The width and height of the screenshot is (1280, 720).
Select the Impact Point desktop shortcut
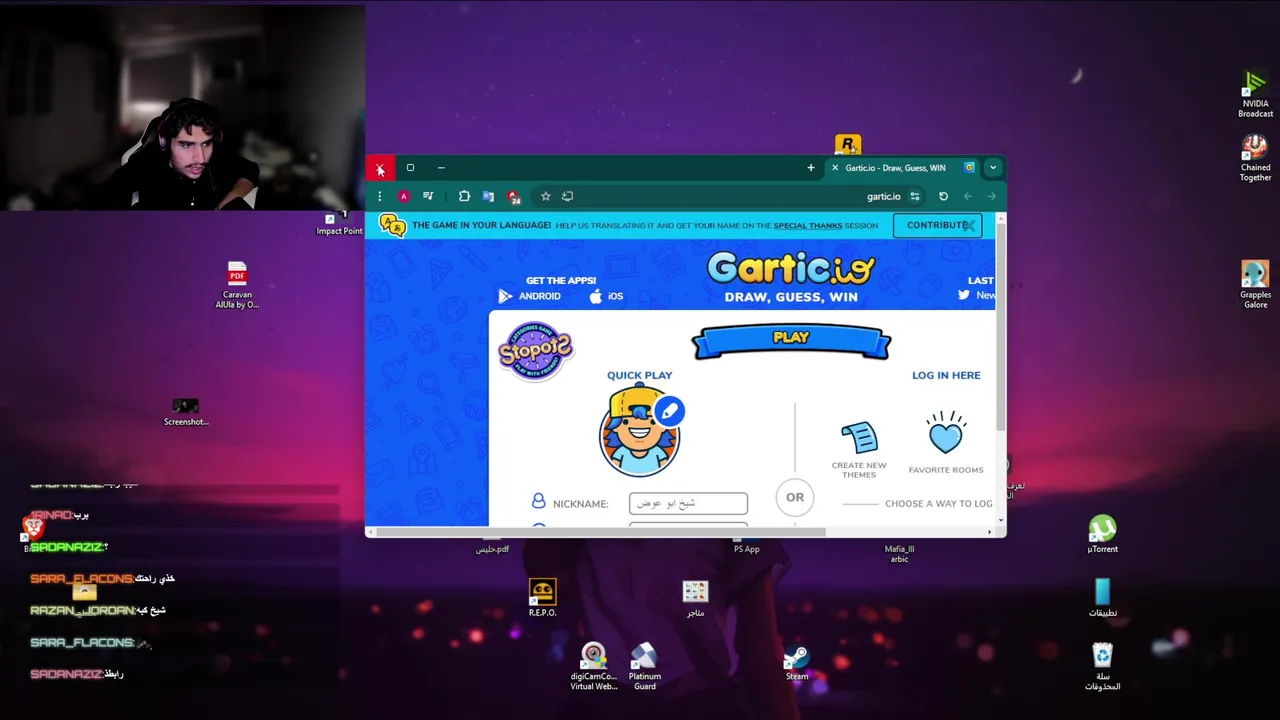click(x=339, y=224)
